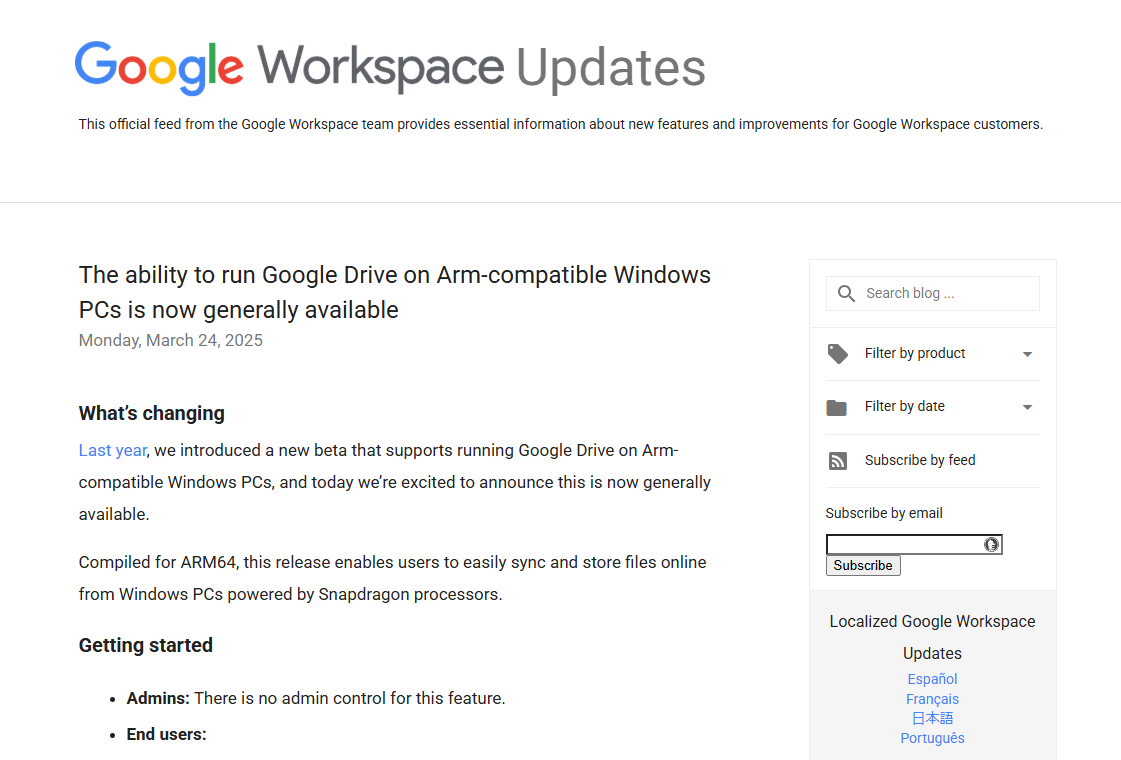Open the Subscribe by feed link
The height and width of the screenshot is (760, 1121).
920,460
